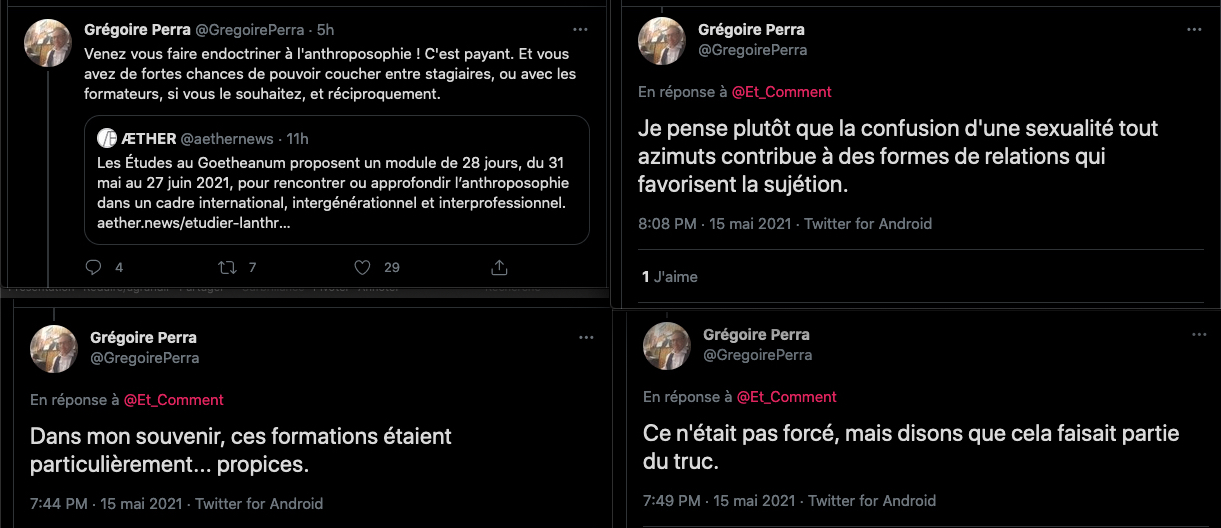Open the ÆTHER account avatar icon

click(x=108, y=138)
